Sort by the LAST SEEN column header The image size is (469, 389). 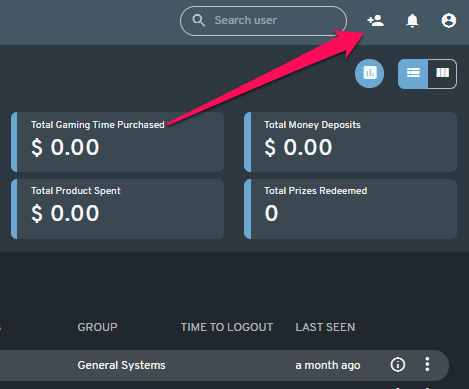[325, 327]
